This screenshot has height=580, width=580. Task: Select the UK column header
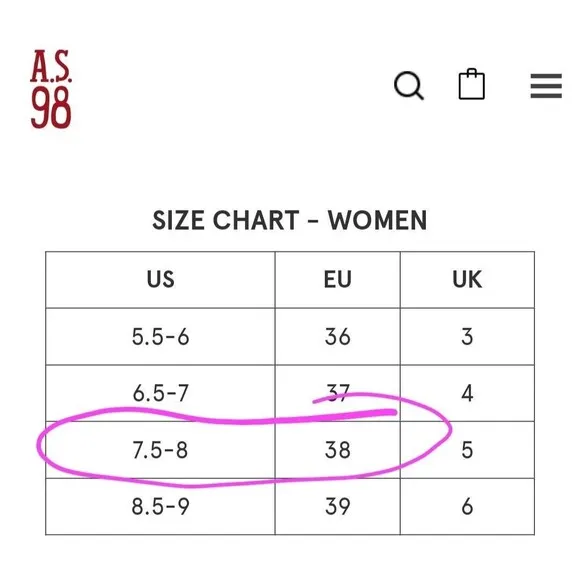click(x=467, y=280)
